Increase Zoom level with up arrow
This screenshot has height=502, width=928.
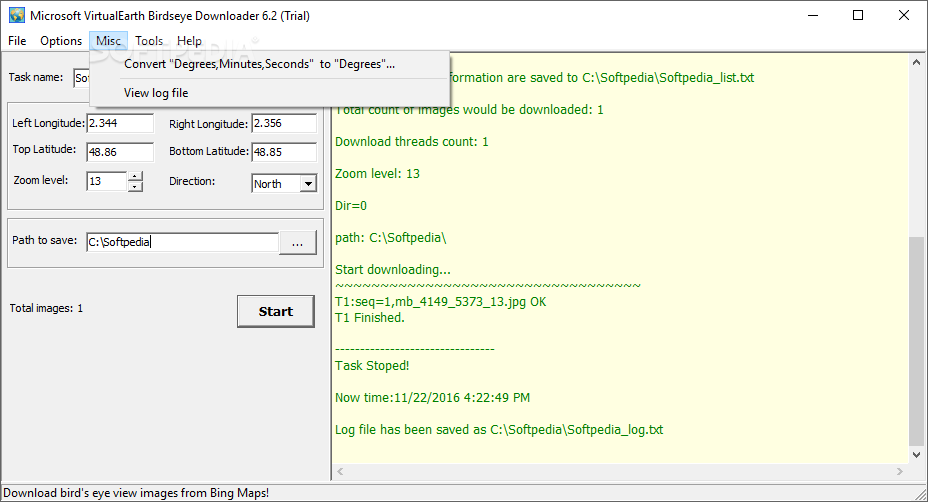pyautogui.click(x=136, y=176)
